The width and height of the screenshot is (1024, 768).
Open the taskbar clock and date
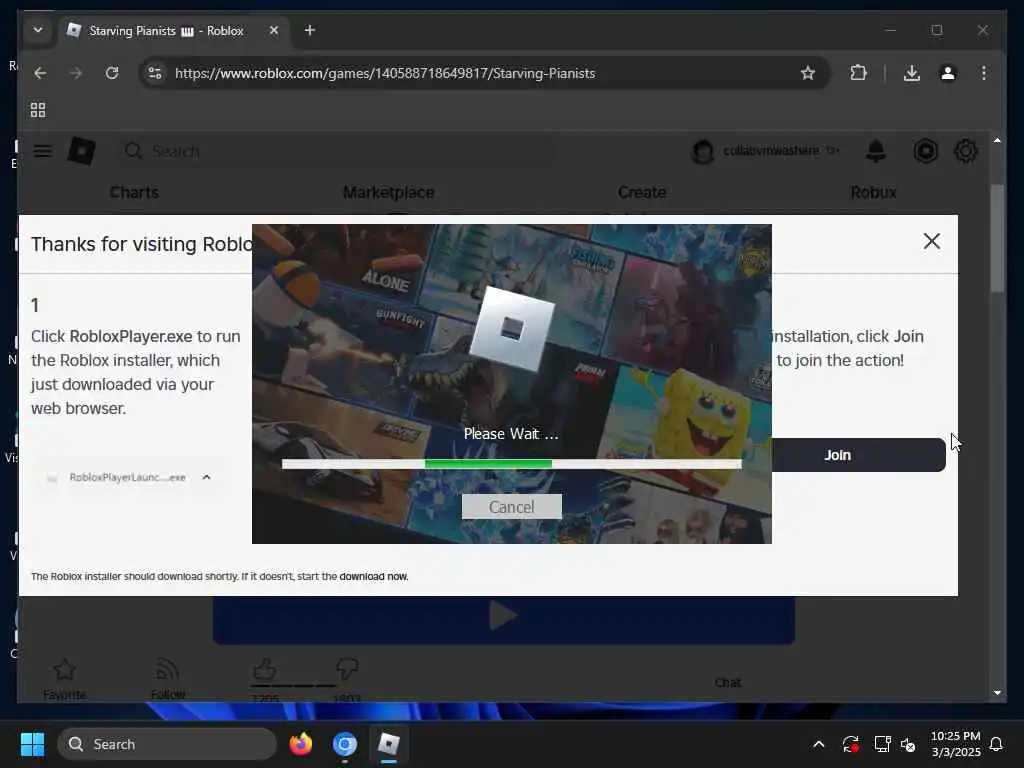(955, 744)
